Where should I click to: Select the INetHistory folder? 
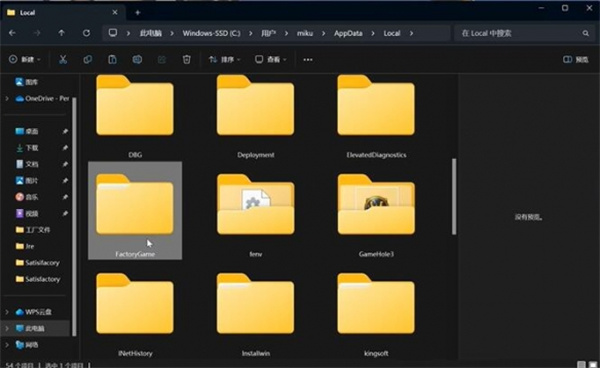[135, 315]
